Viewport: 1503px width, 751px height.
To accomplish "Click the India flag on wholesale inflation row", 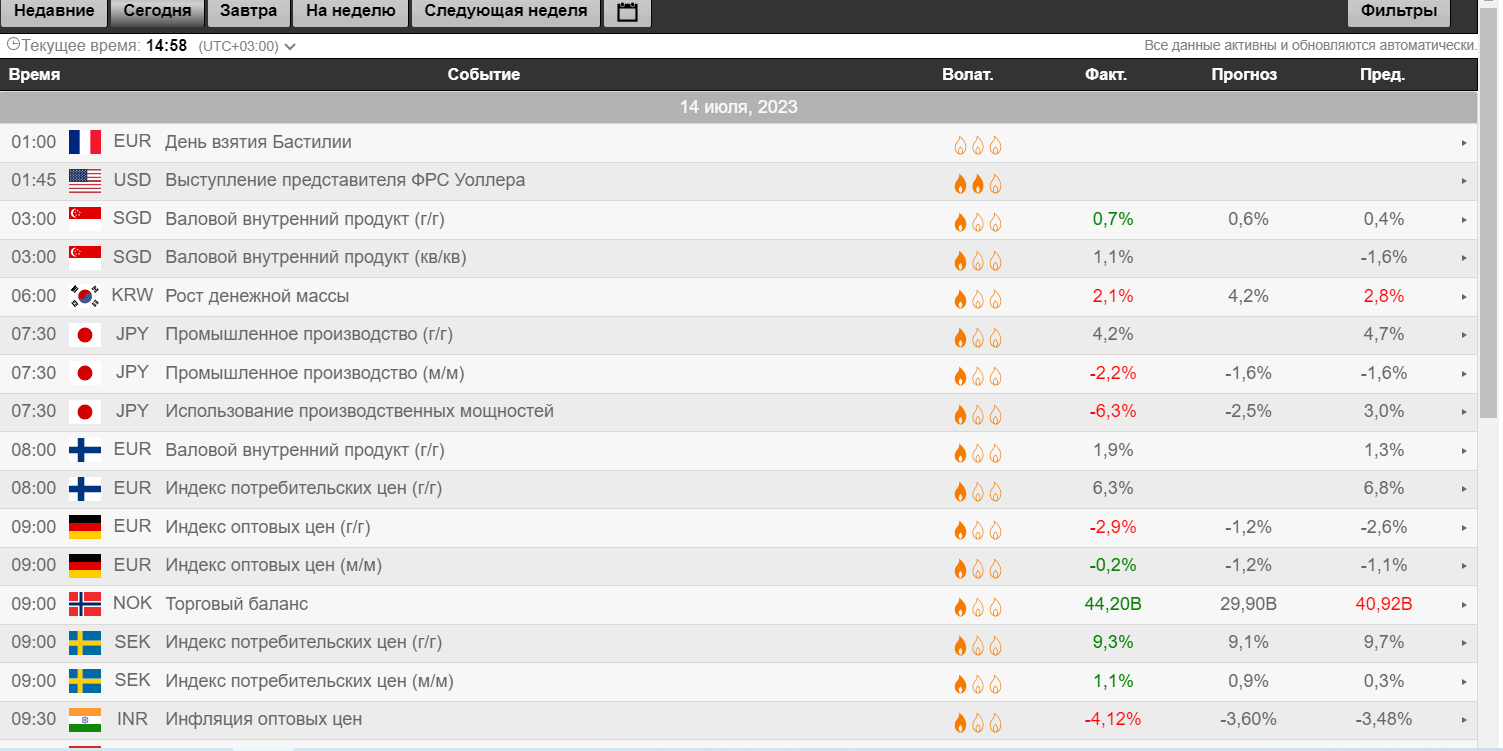I will (84, 719).
